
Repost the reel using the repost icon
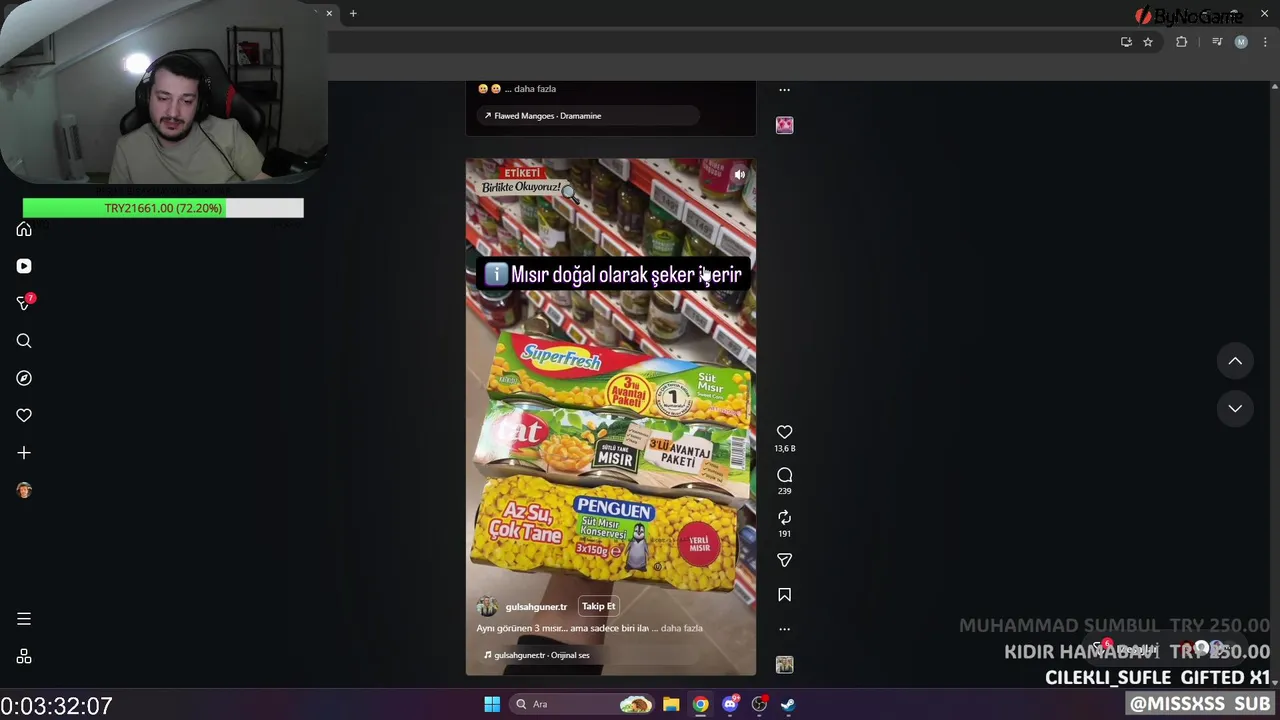pyautogui.click(x=785, y=517)
